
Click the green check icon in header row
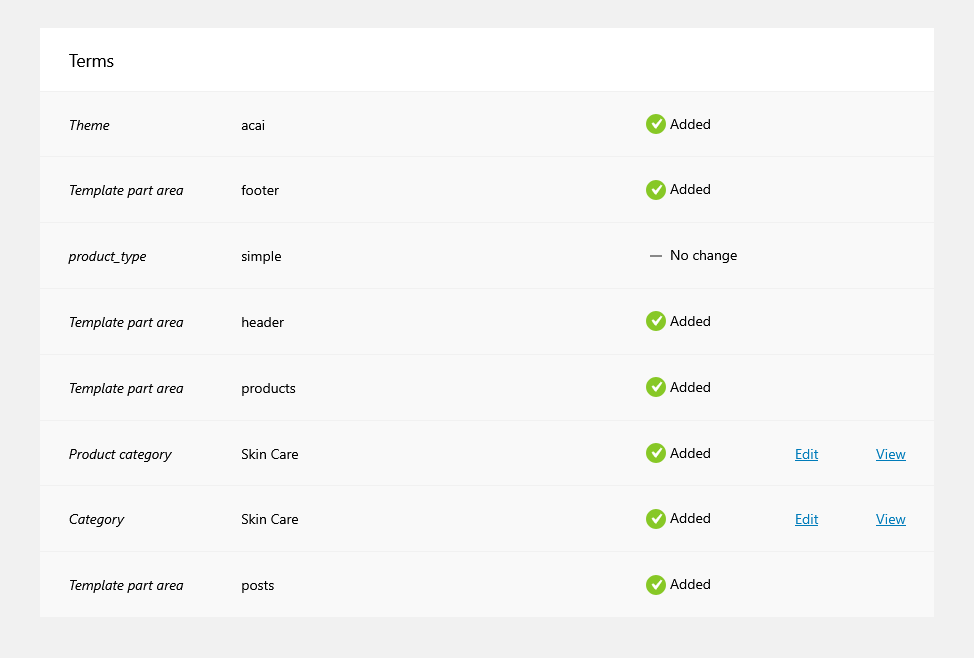pyautogui.click(x=655, y=321)
